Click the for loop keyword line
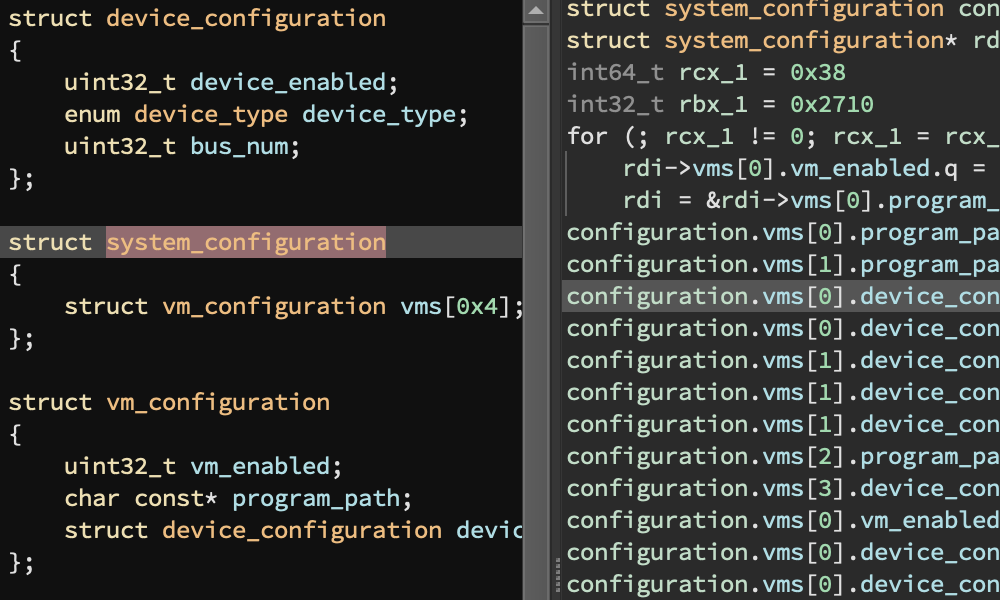Viewport: 1000px width, 600px height. click(783, 136)
